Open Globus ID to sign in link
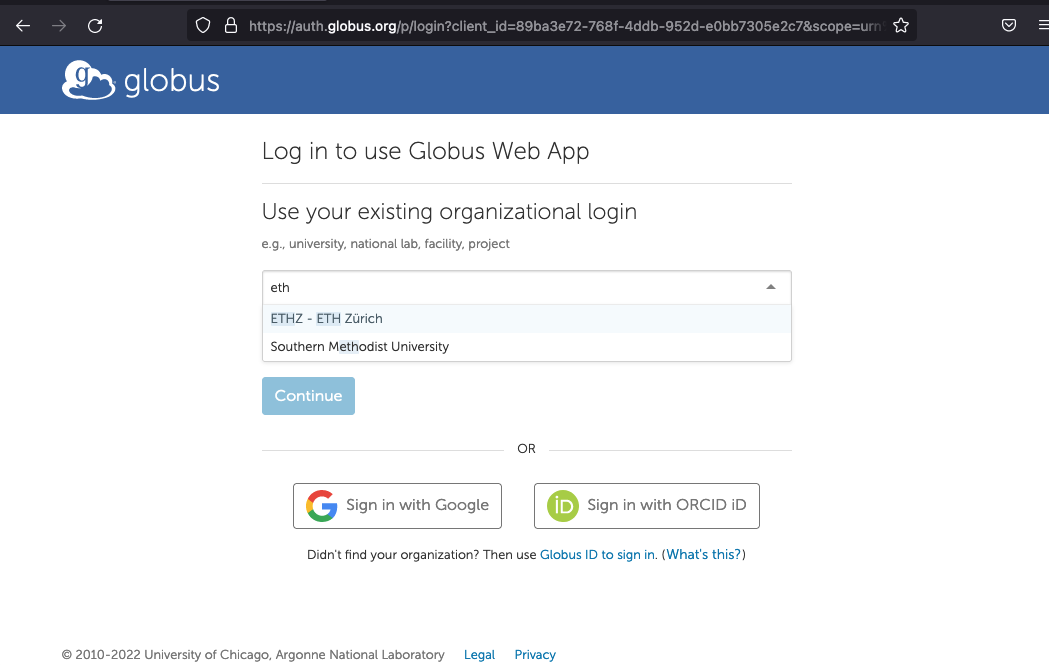The image size is (1049, 666). (597, 555)
